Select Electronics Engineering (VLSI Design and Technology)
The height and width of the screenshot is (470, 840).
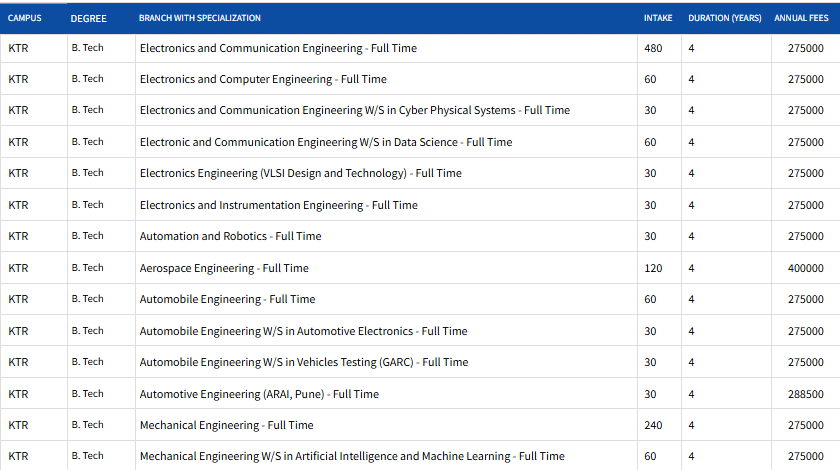[x=300, y=173]
